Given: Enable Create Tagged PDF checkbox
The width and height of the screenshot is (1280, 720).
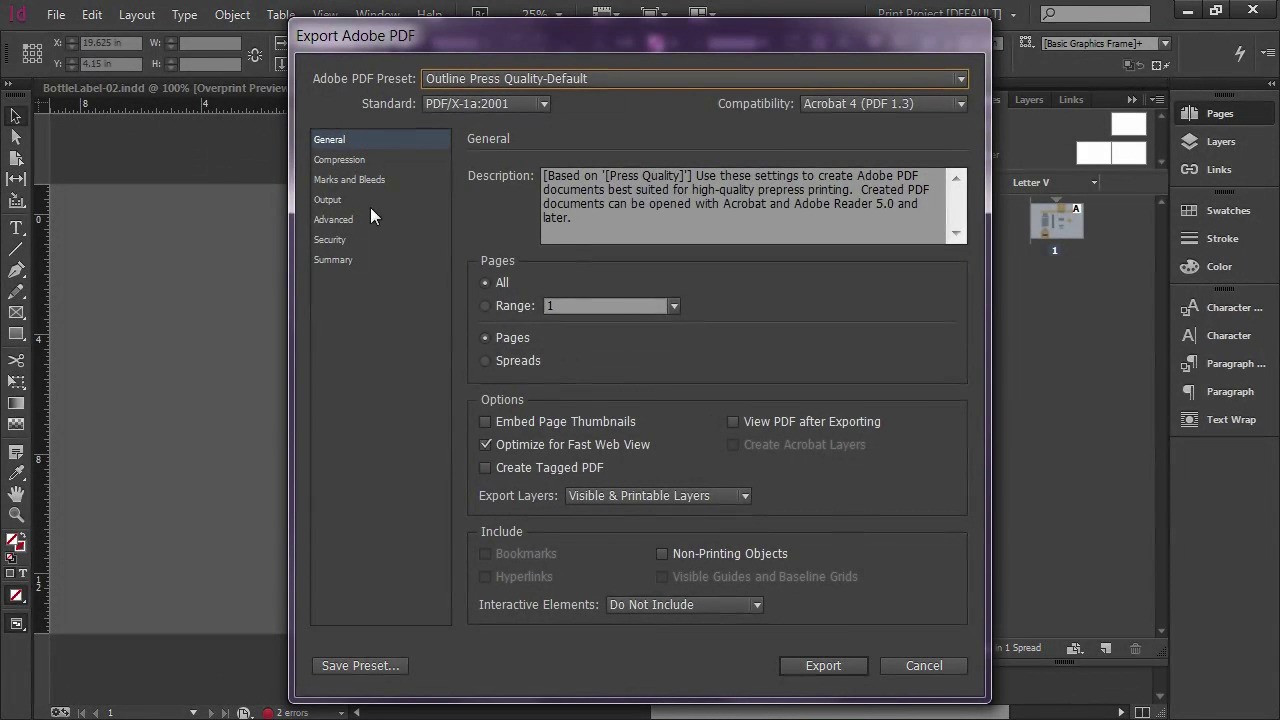Looking at the screenshot, I should 486,468.
